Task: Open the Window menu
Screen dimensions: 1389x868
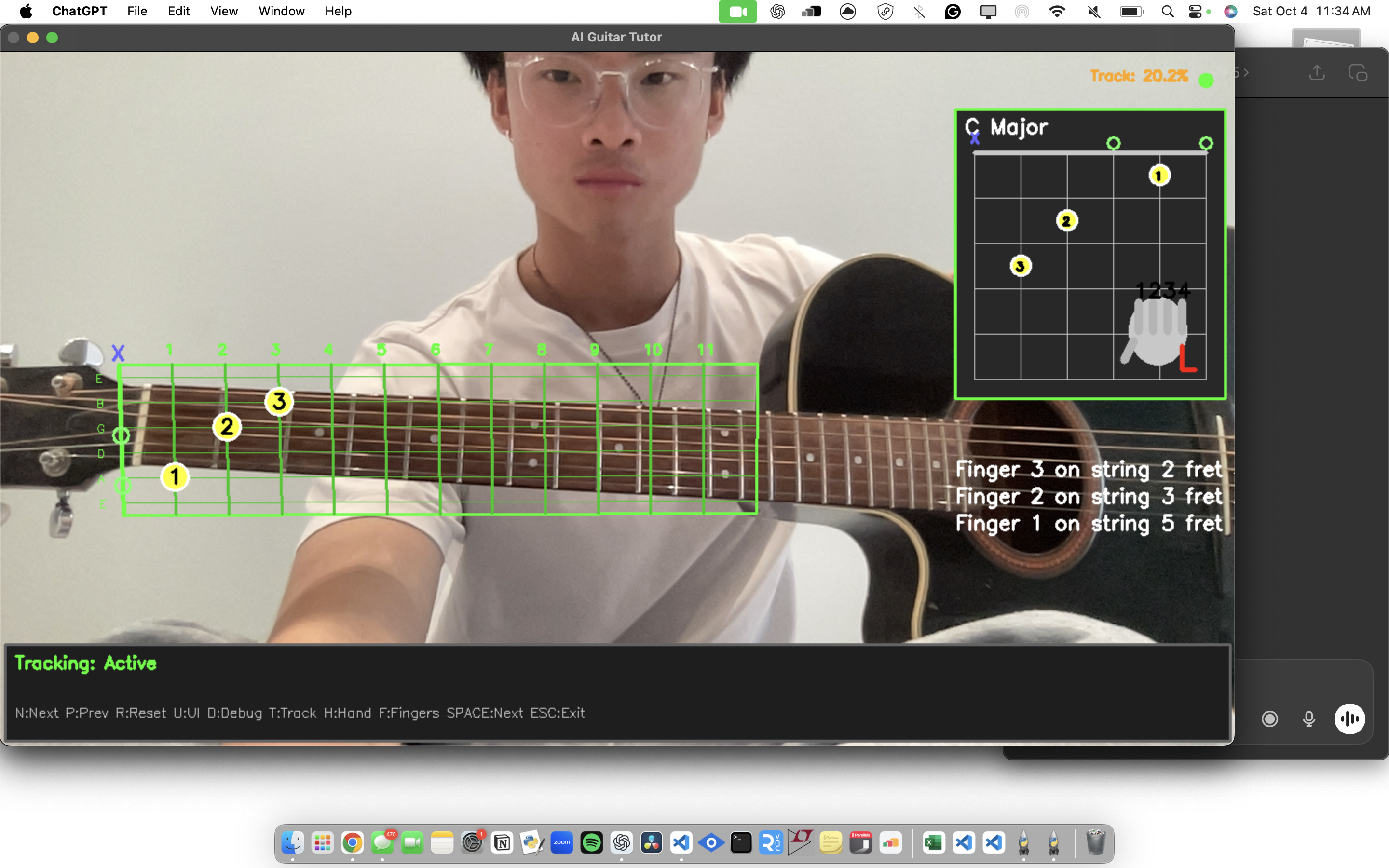Action: (281, 12)
